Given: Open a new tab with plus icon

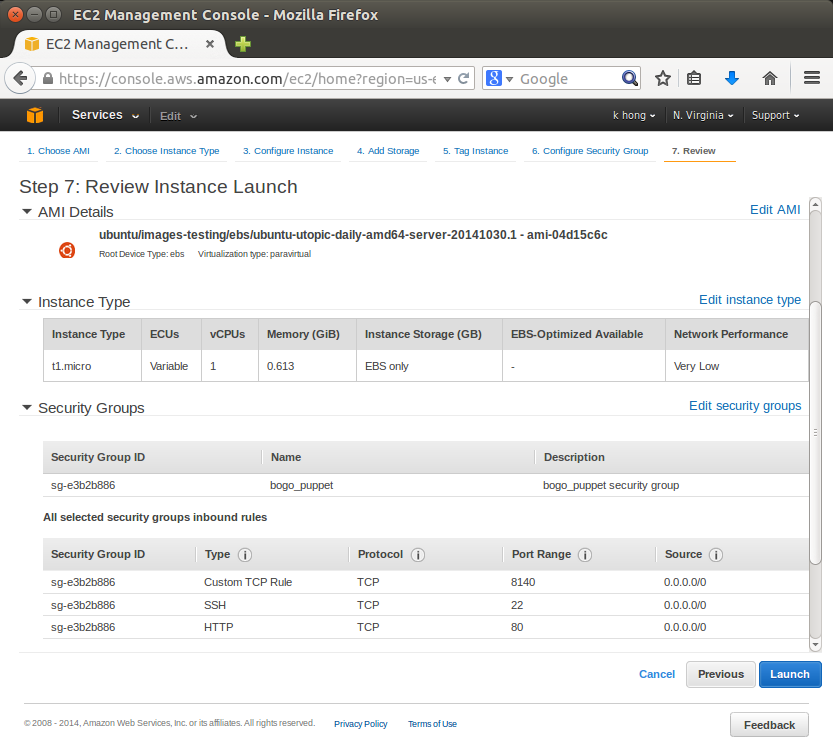Looking at the screenshot, I should pos(243,44).
